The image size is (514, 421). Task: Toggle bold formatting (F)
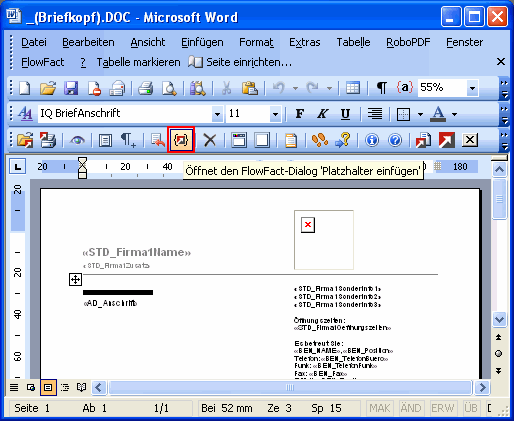(300, 114)
